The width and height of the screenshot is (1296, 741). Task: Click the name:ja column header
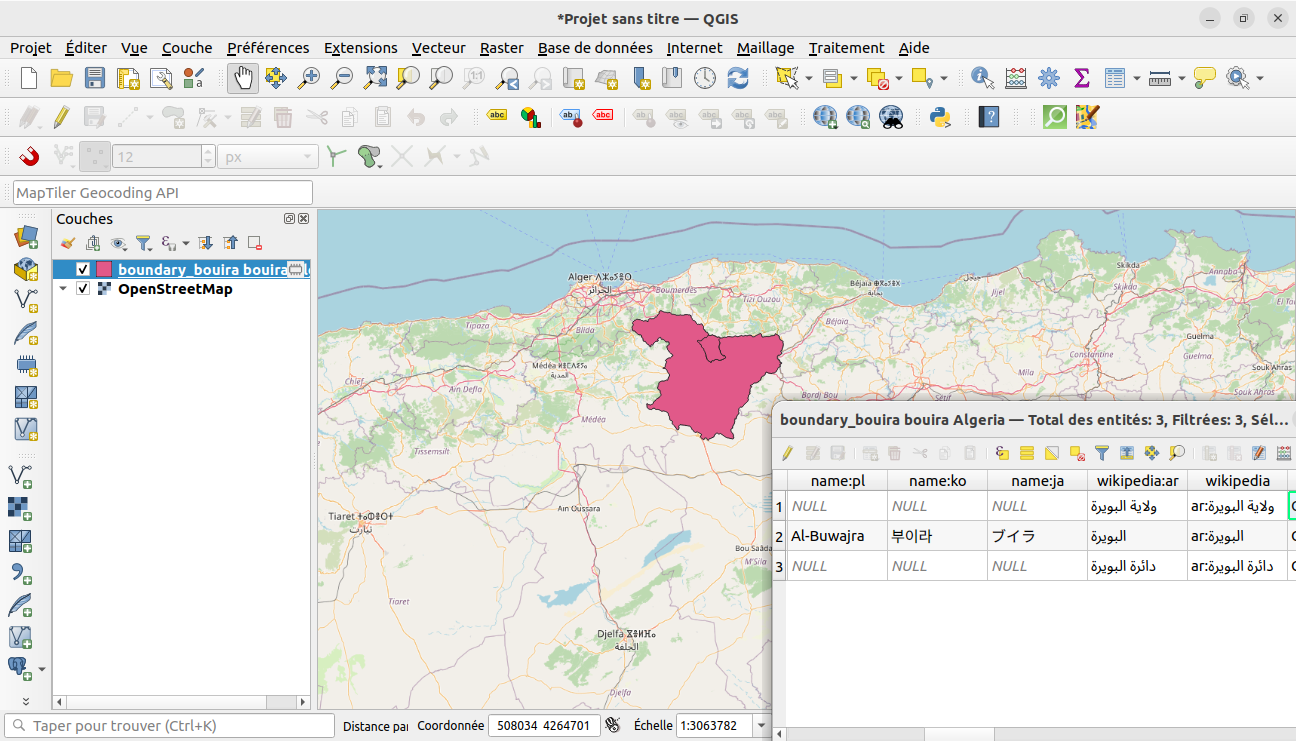1037,481
